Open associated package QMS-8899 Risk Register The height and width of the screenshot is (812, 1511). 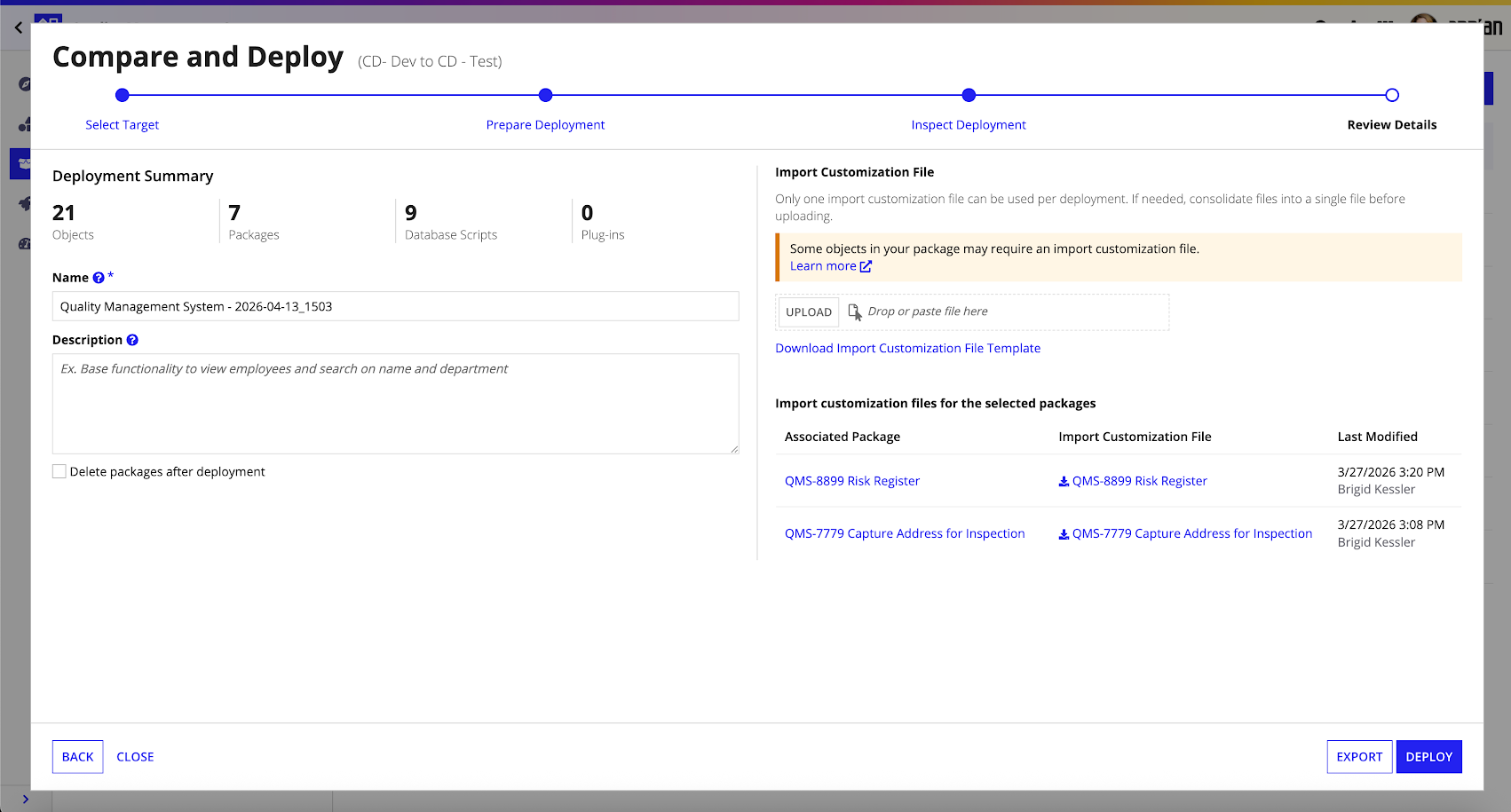(x=852, y=481)
